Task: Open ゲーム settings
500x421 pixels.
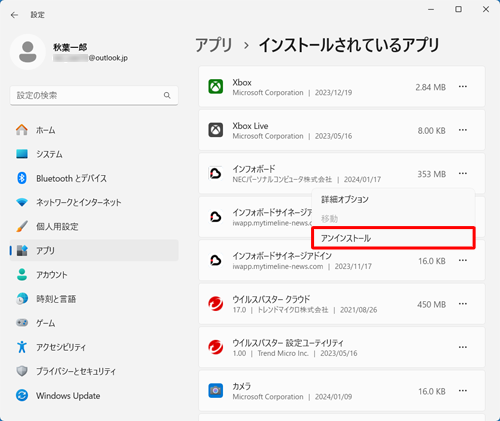Action: tap(94, 323)
